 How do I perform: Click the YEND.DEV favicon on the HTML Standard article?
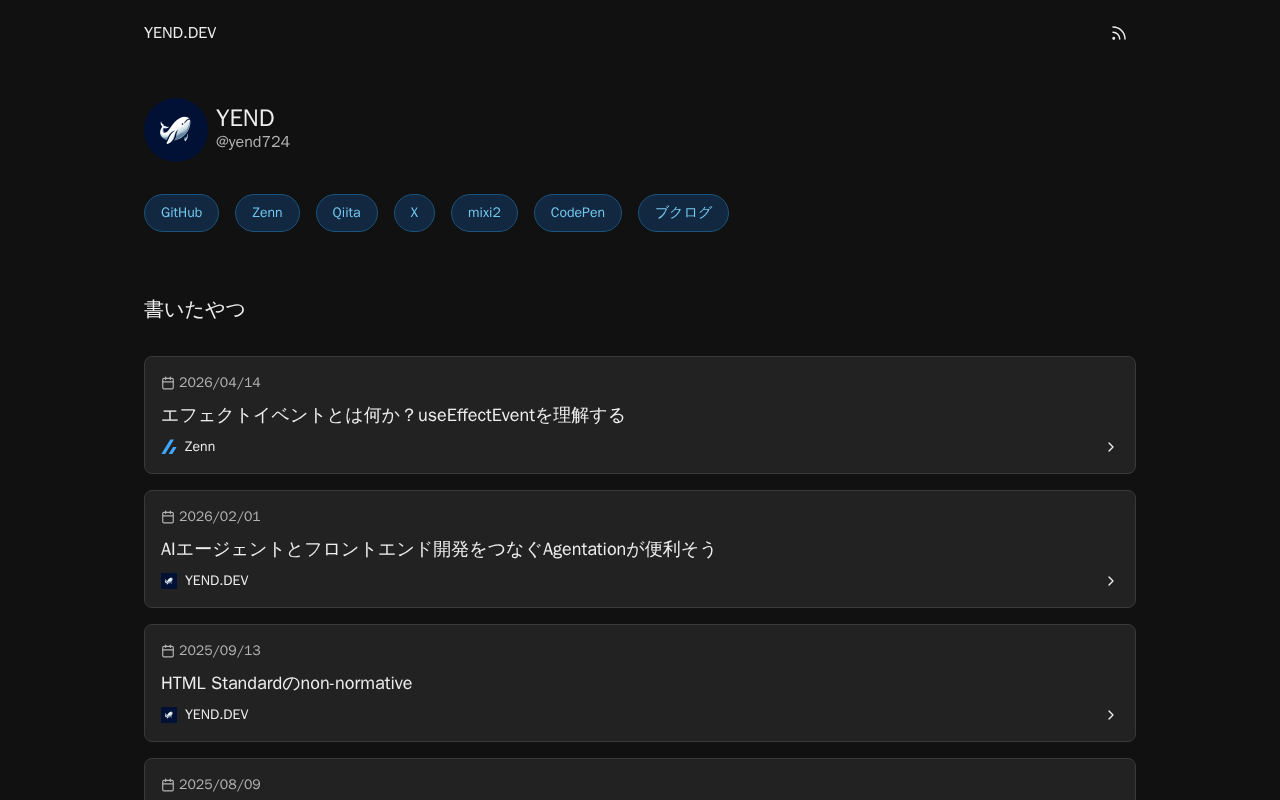pos(169,715)
